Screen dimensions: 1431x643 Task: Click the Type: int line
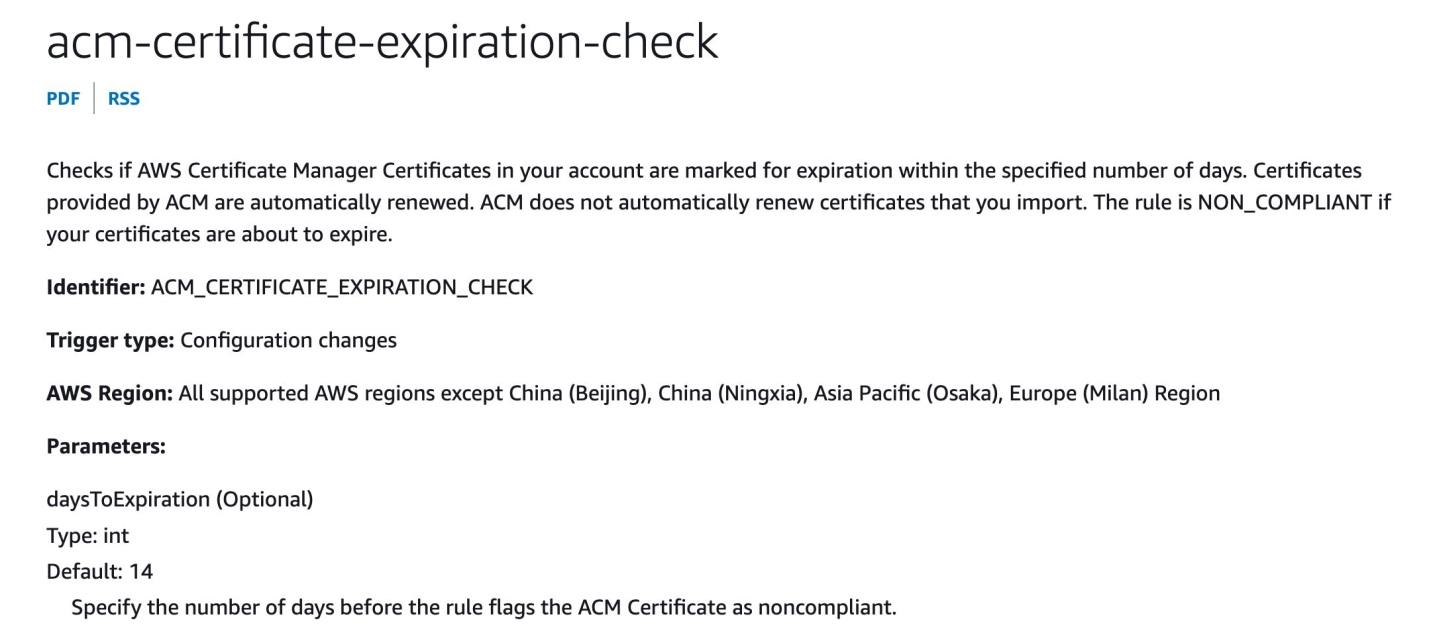pyautogui.click(x=88, y=536)
